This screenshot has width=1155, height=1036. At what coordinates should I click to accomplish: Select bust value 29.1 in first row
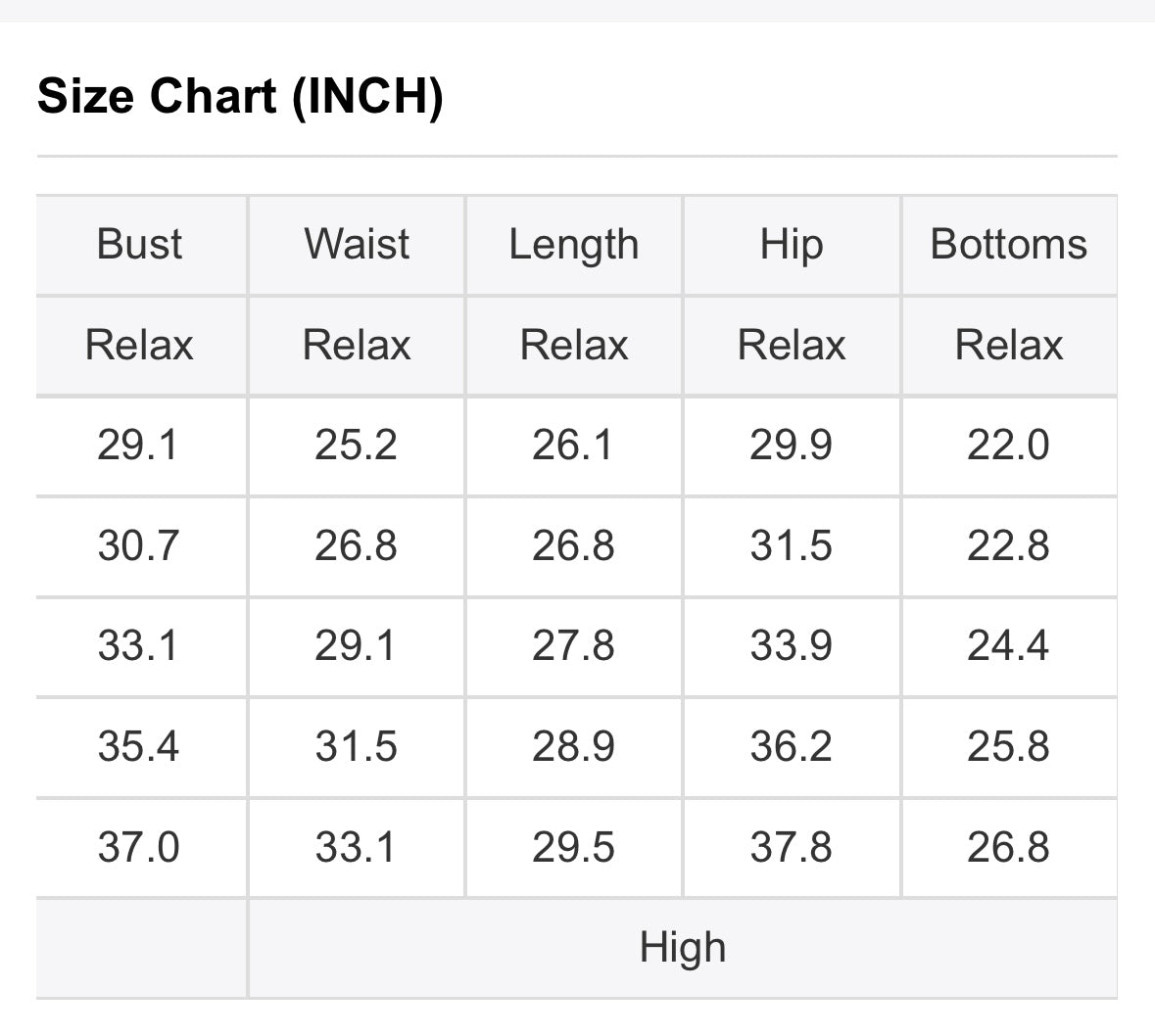[x=139, y=446]
